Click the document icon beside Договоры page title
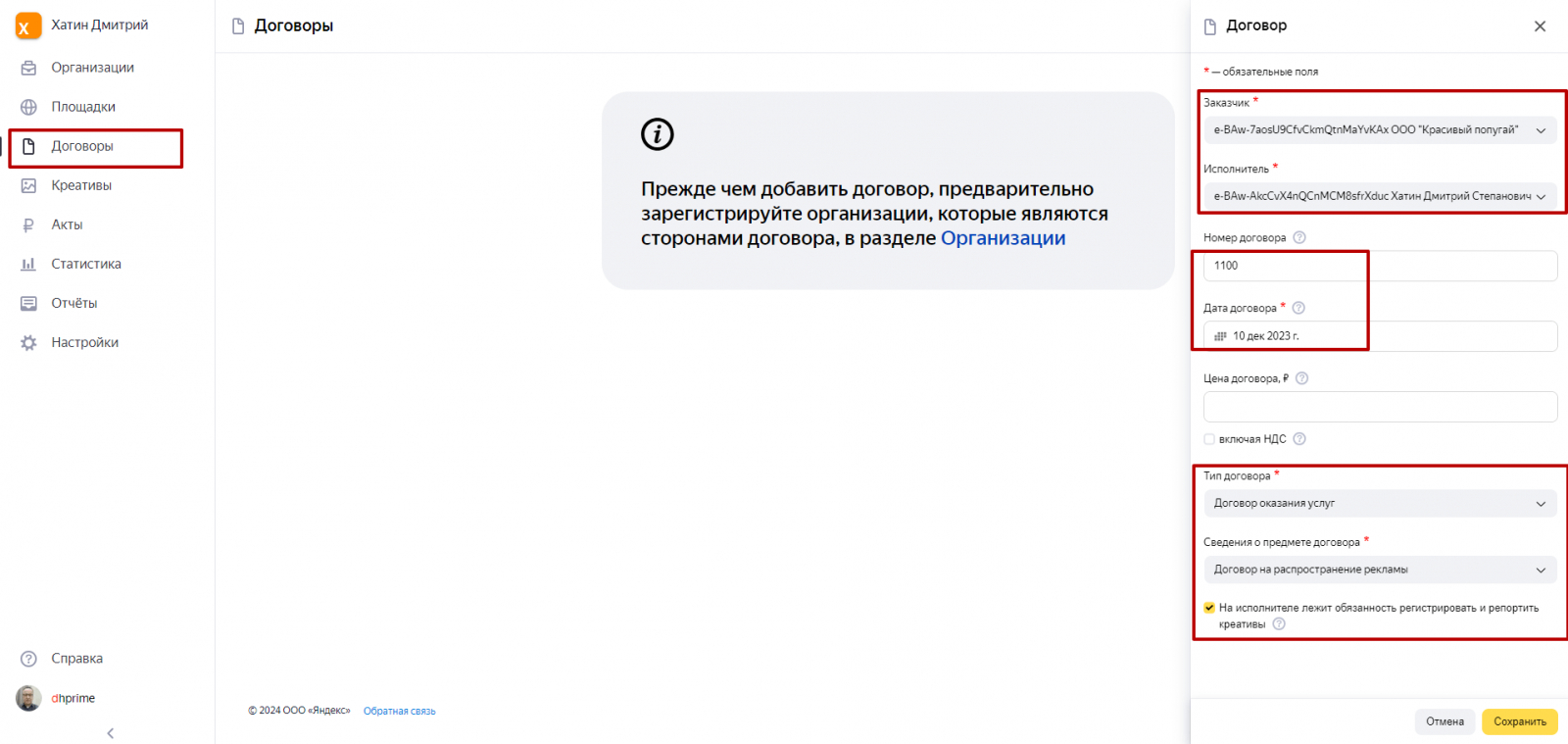The image size is (1568, 744). pyautogui.click(x=238, y=26)
